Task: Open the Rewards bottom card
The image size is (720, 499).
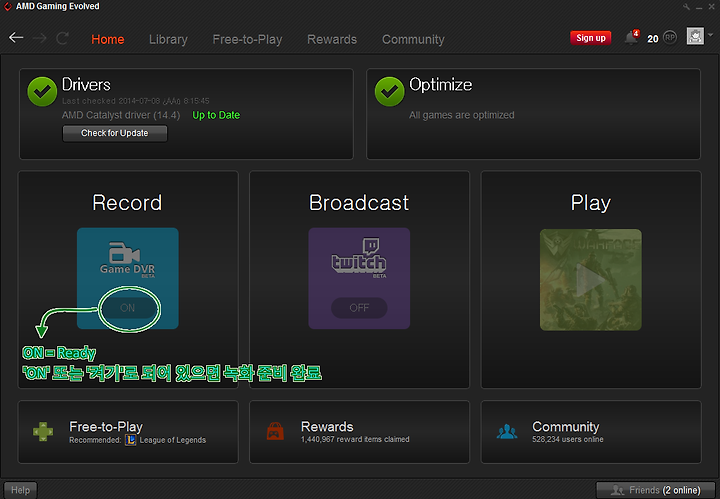Action: click(360, 432)
